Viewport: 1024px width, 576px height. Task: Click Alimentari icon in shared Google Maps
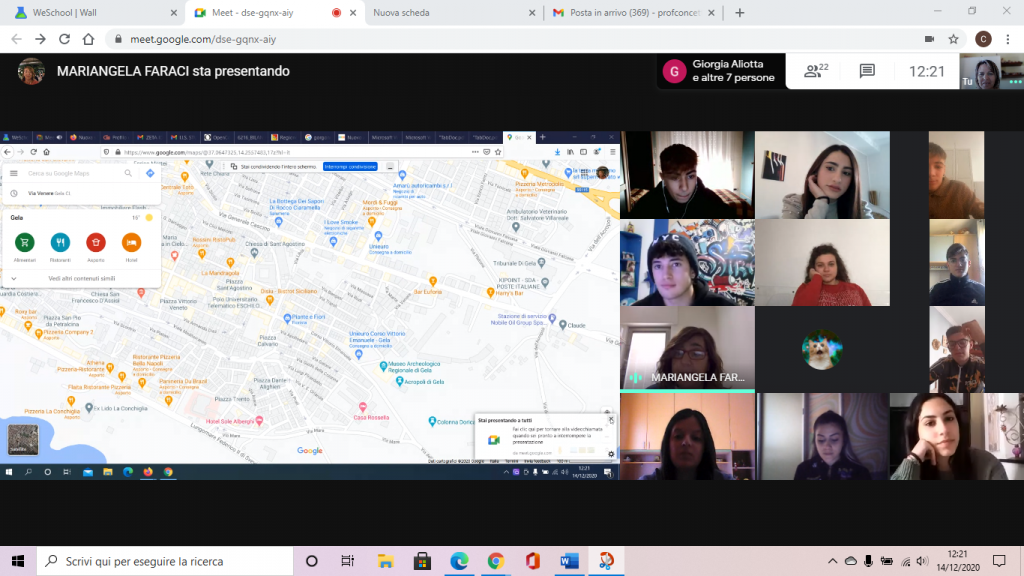(24, 242)
